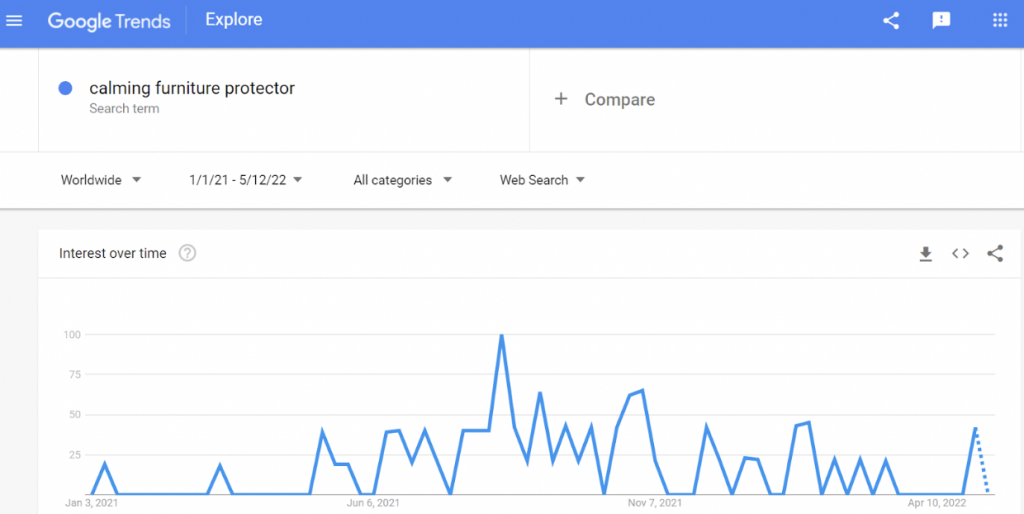Click the blue dot of search term
Screen dimensions: 1024x514
pos(65,88)
